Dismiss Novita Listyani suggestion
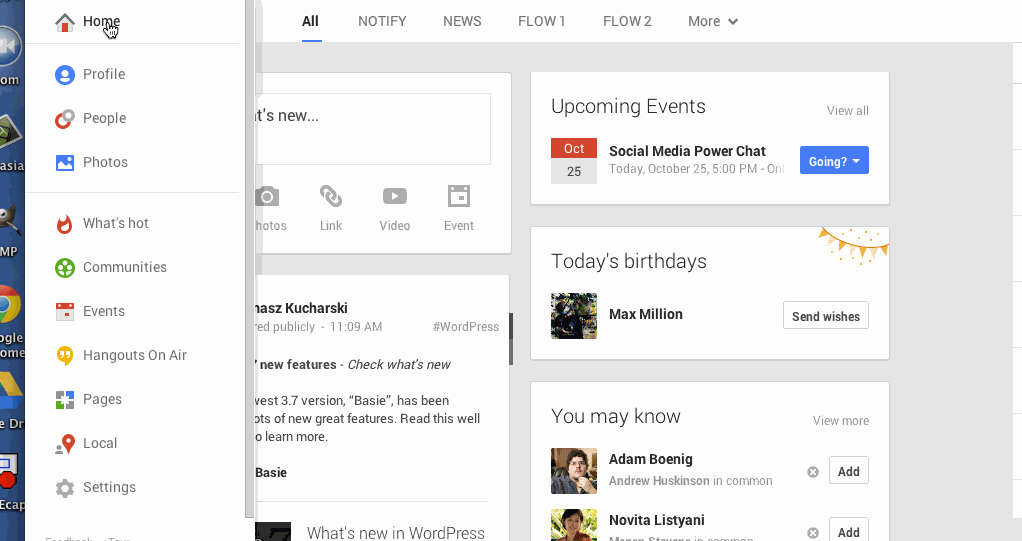Screen dimensions: 1022x541 point(813,533)
